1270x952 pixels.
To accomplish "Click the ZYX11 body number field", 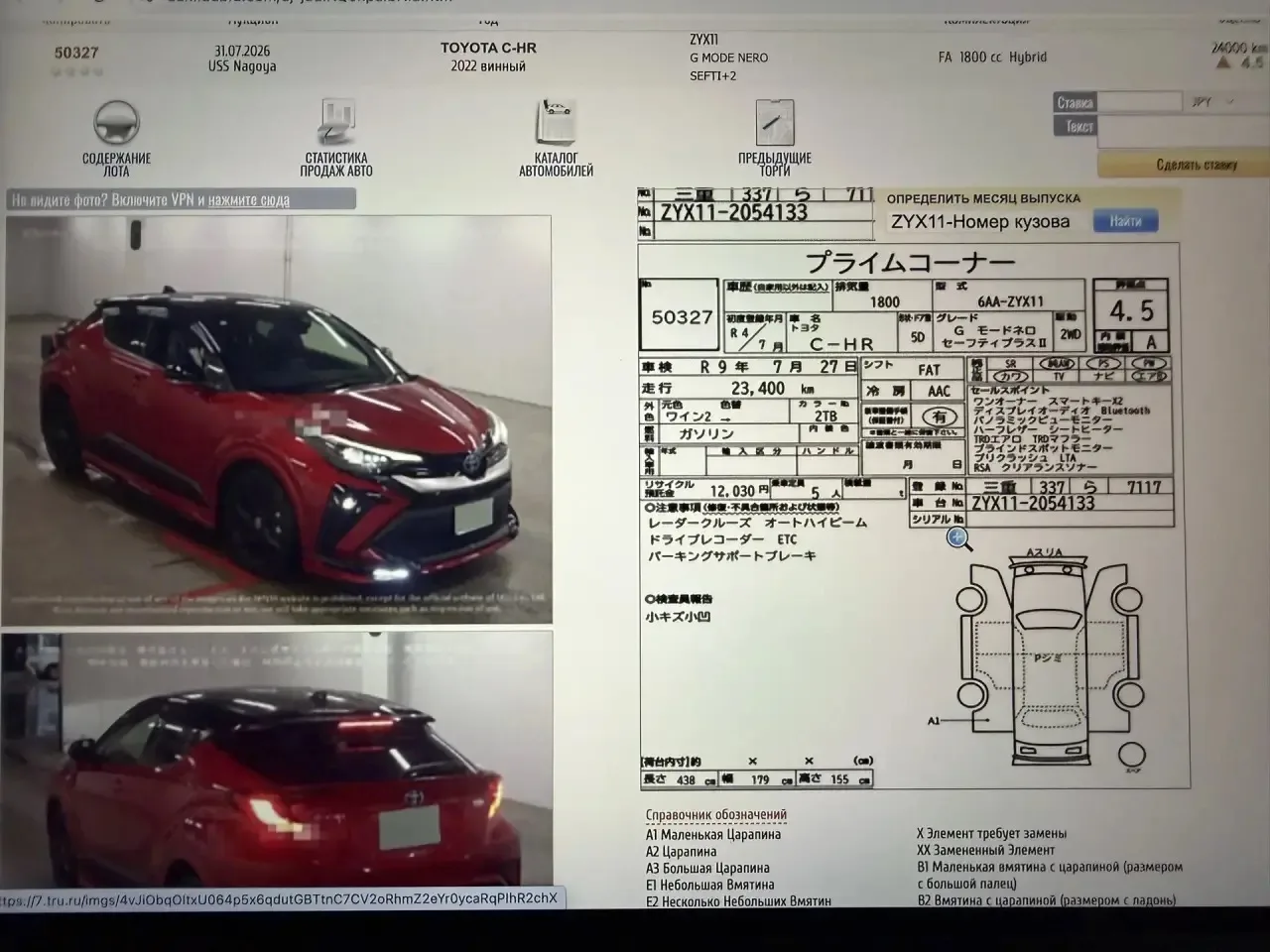I will point(985,222).
